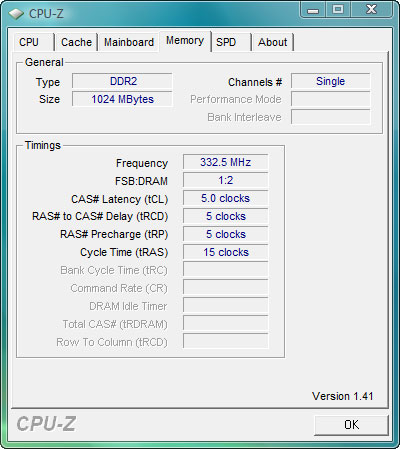Viewport: 400px width, 449px height.
Task: Close the CPU-Z window
Action: [x=372, y=10]
